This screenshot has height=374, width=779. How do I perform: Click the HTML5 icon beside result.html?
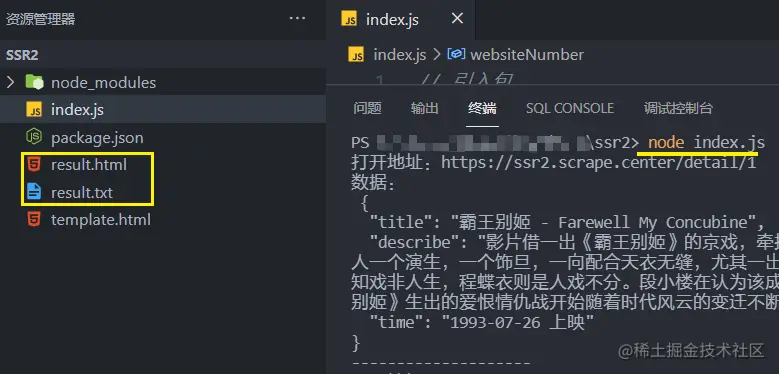click(34, 164)
